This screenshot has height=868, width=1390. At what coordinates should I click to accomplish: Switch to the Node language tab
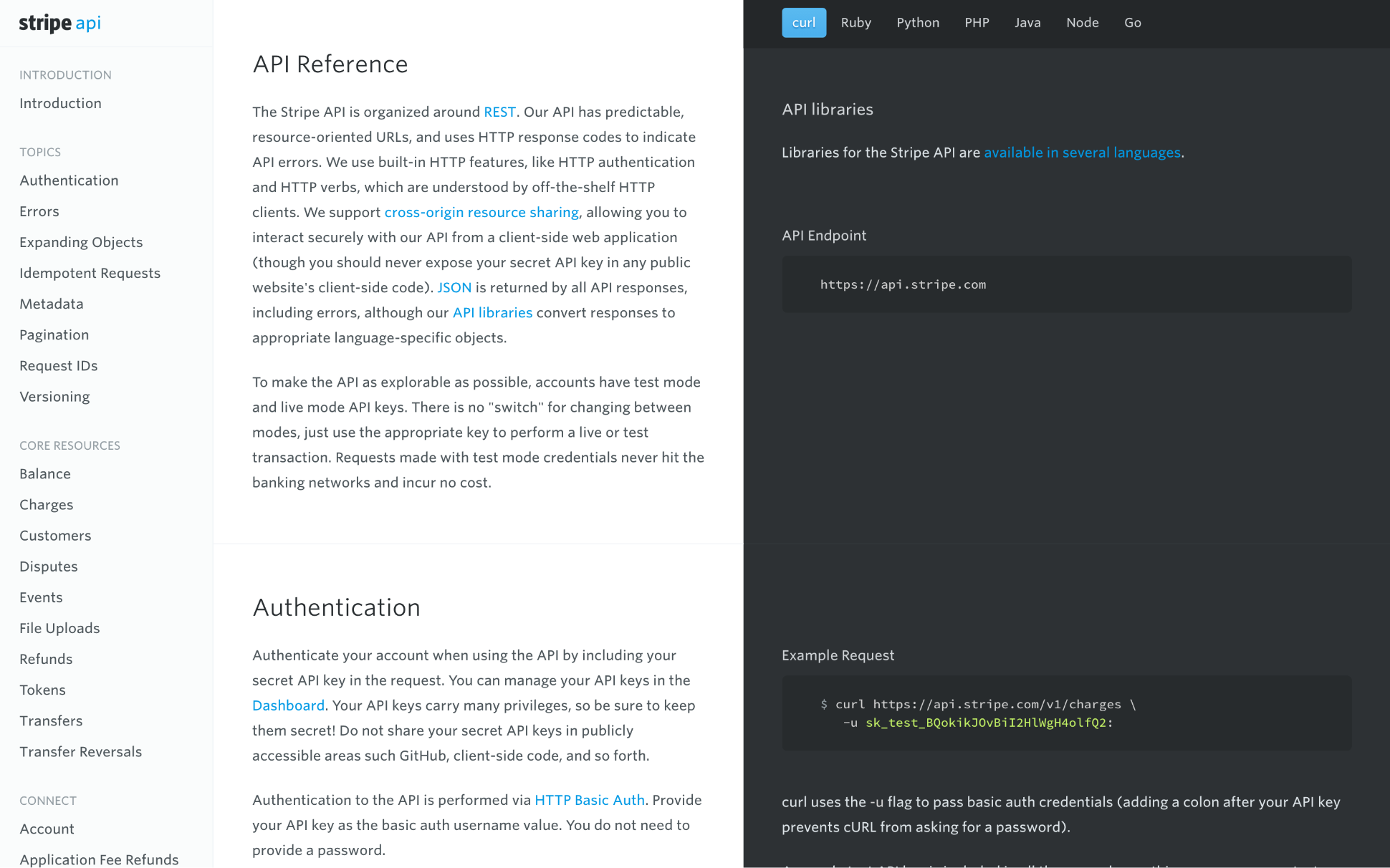point(1082,22)
